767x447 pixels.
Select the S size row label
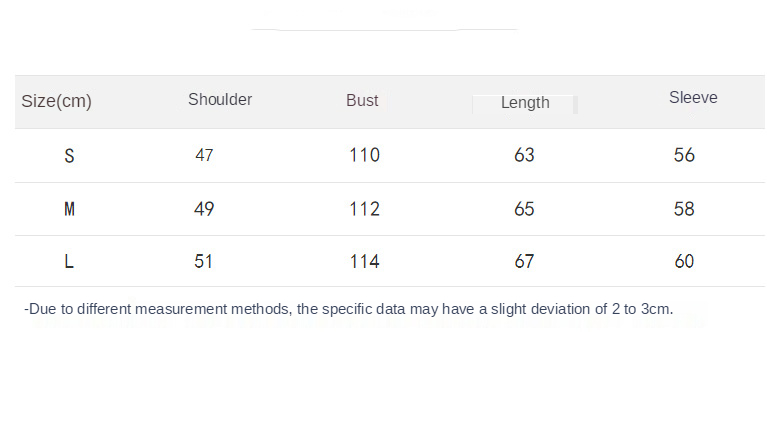tap(69, 156)
